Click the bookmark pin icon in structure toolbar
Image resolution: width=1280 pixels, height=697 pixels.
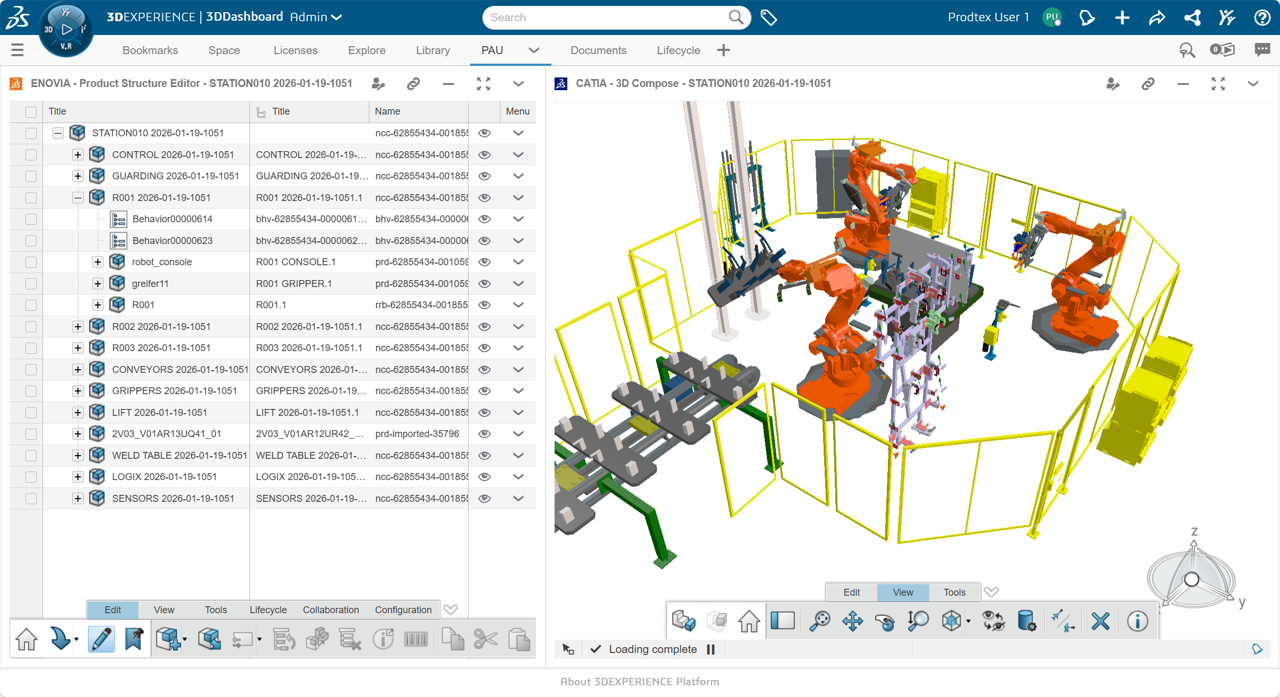tap(134, 638)
